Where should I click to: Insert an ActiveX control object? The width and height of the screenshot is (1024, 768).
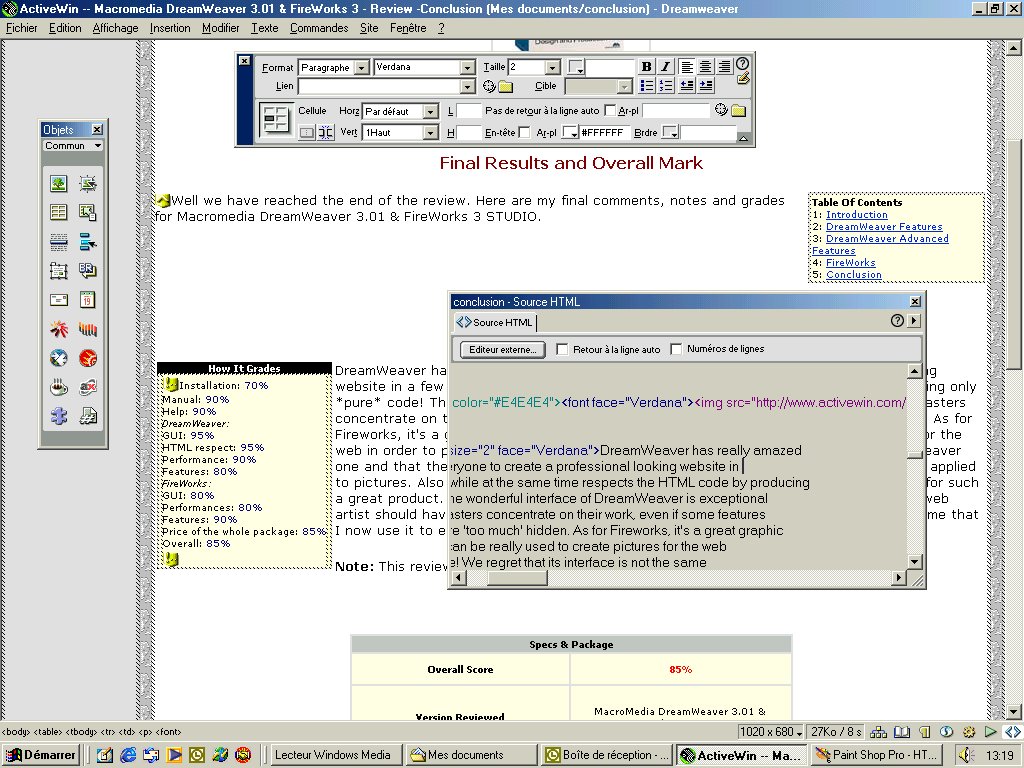click(88, 387)
